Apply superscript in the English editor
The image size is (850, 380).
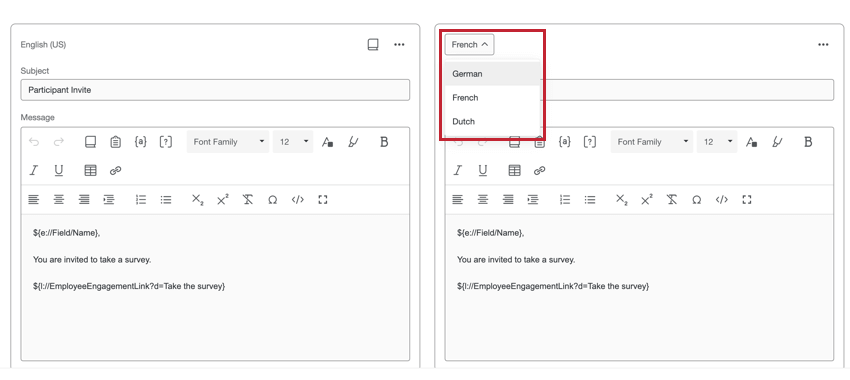pyautogui.click(x=223, y=200)
